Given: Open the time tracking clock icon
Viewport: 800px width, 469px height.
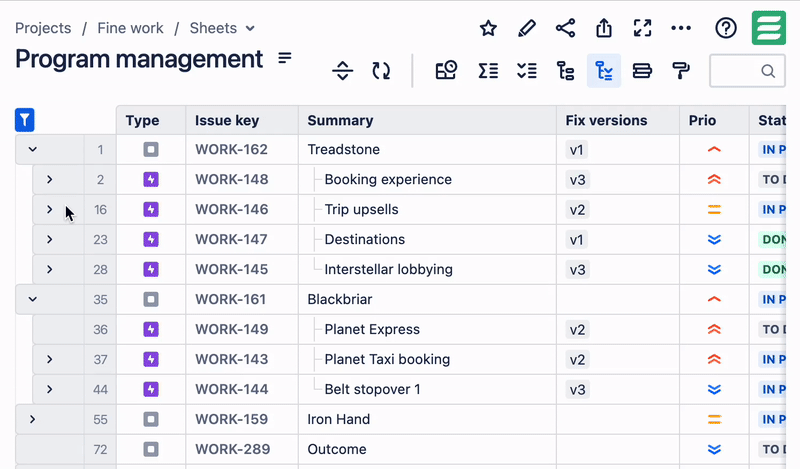Looking at the screenshot, I should point(446,70).
